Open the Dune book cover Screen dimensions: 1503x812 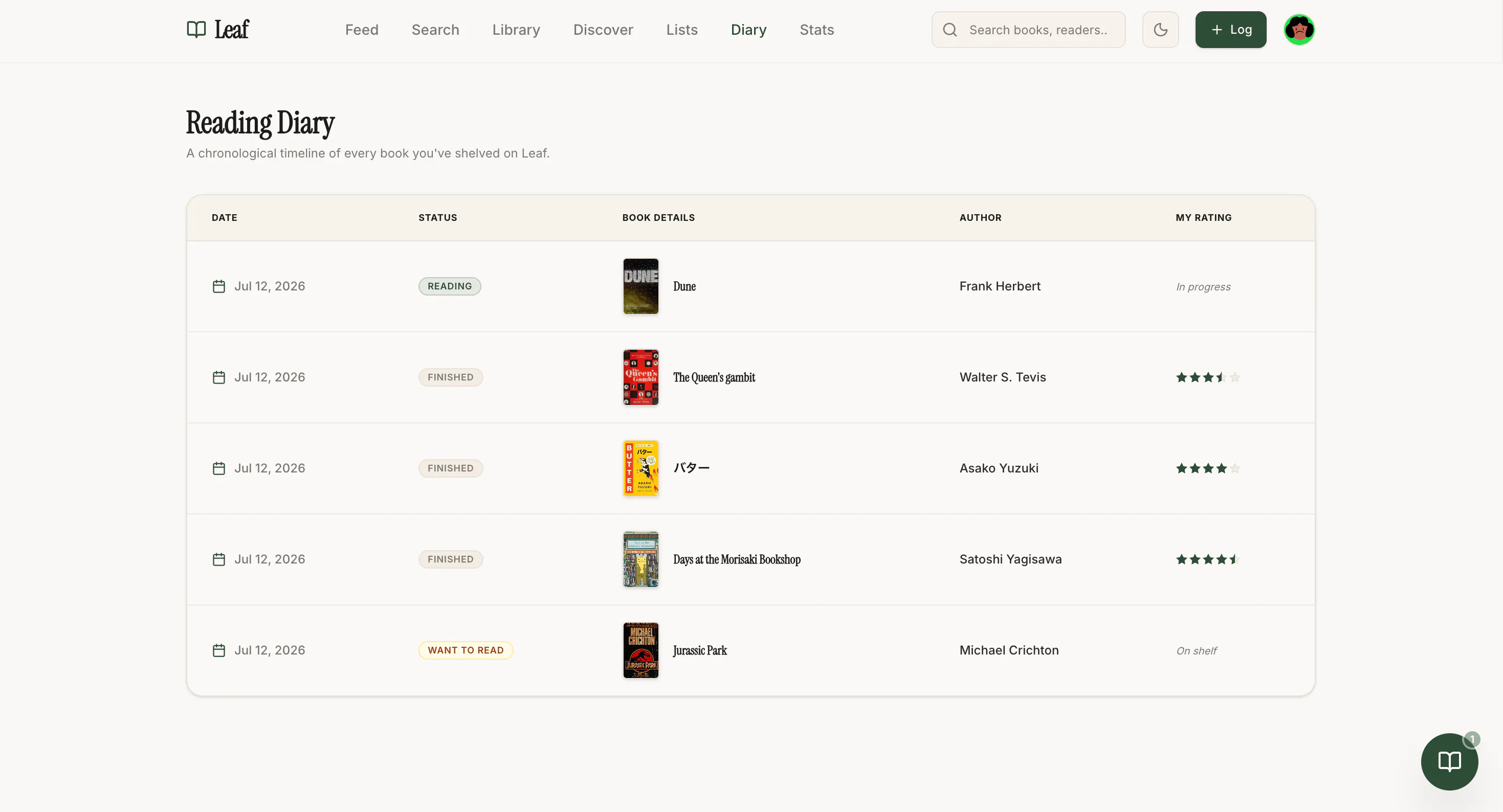(x=640, y=286)
